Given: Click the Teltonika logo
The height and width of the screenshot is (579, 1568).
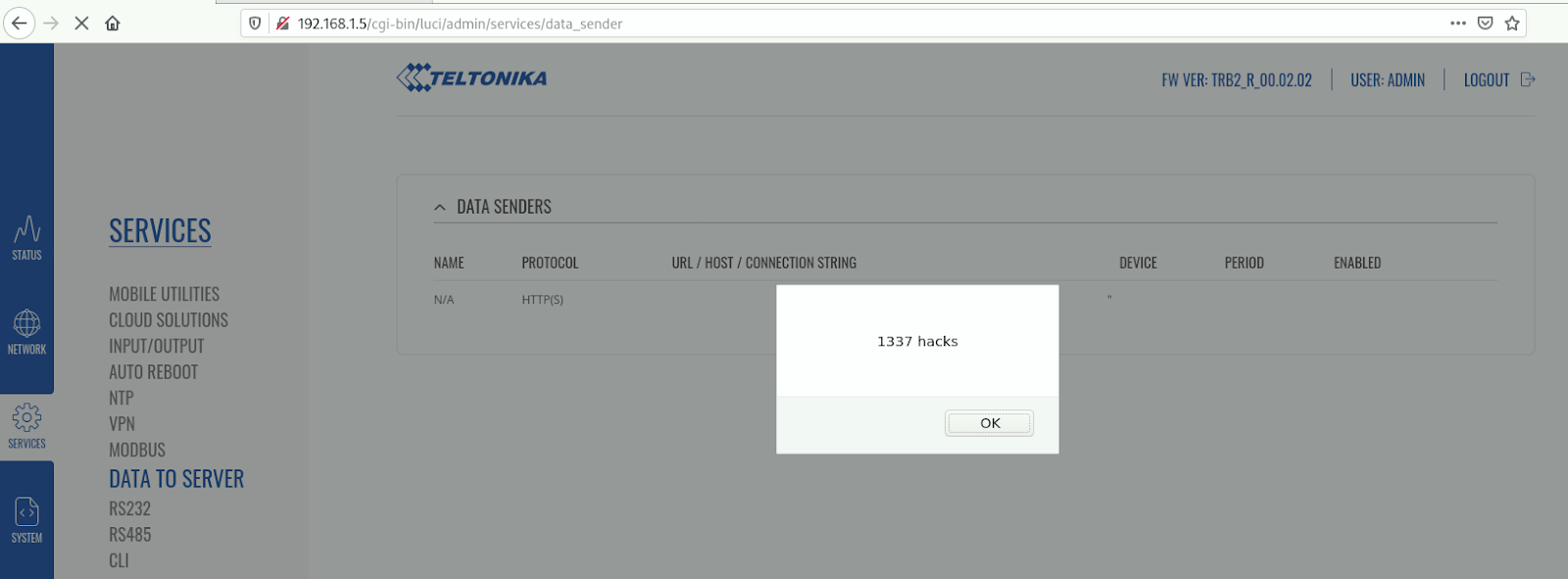Looking at the screenshot, I should (472, 77).
